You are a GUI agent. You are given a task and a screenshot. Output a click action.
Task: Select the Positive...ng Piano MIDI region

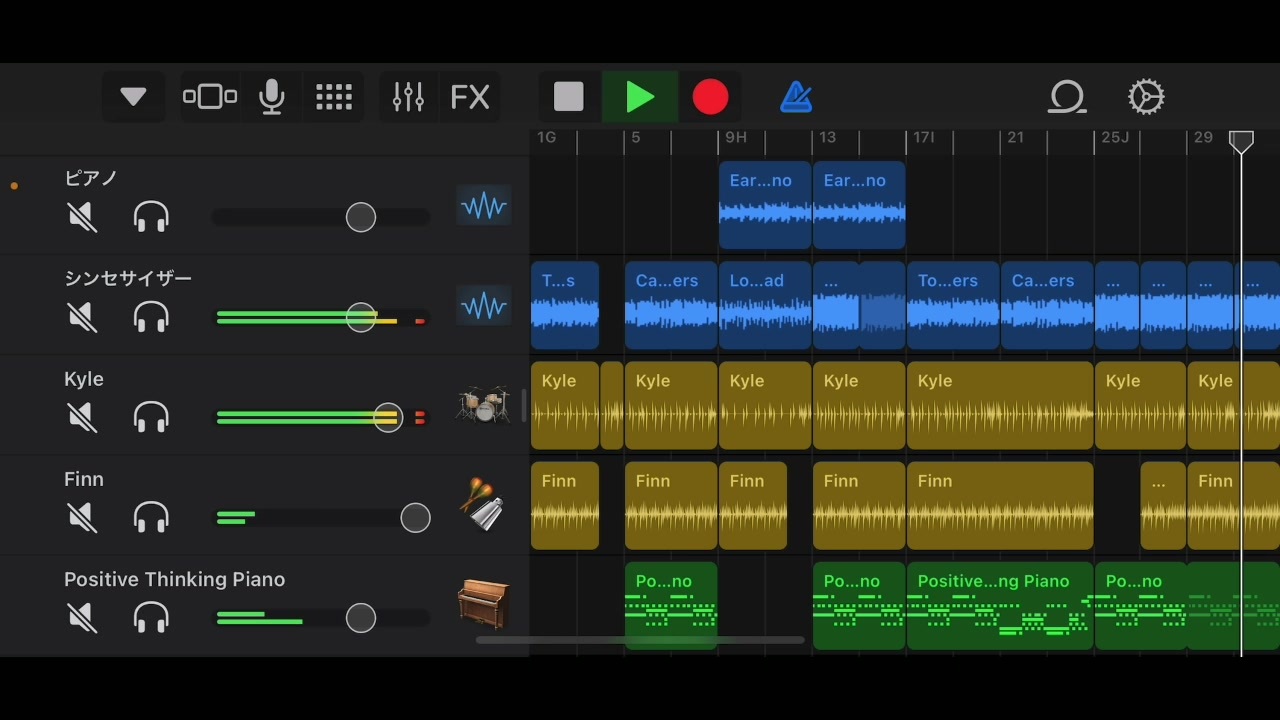[1000, 606]
